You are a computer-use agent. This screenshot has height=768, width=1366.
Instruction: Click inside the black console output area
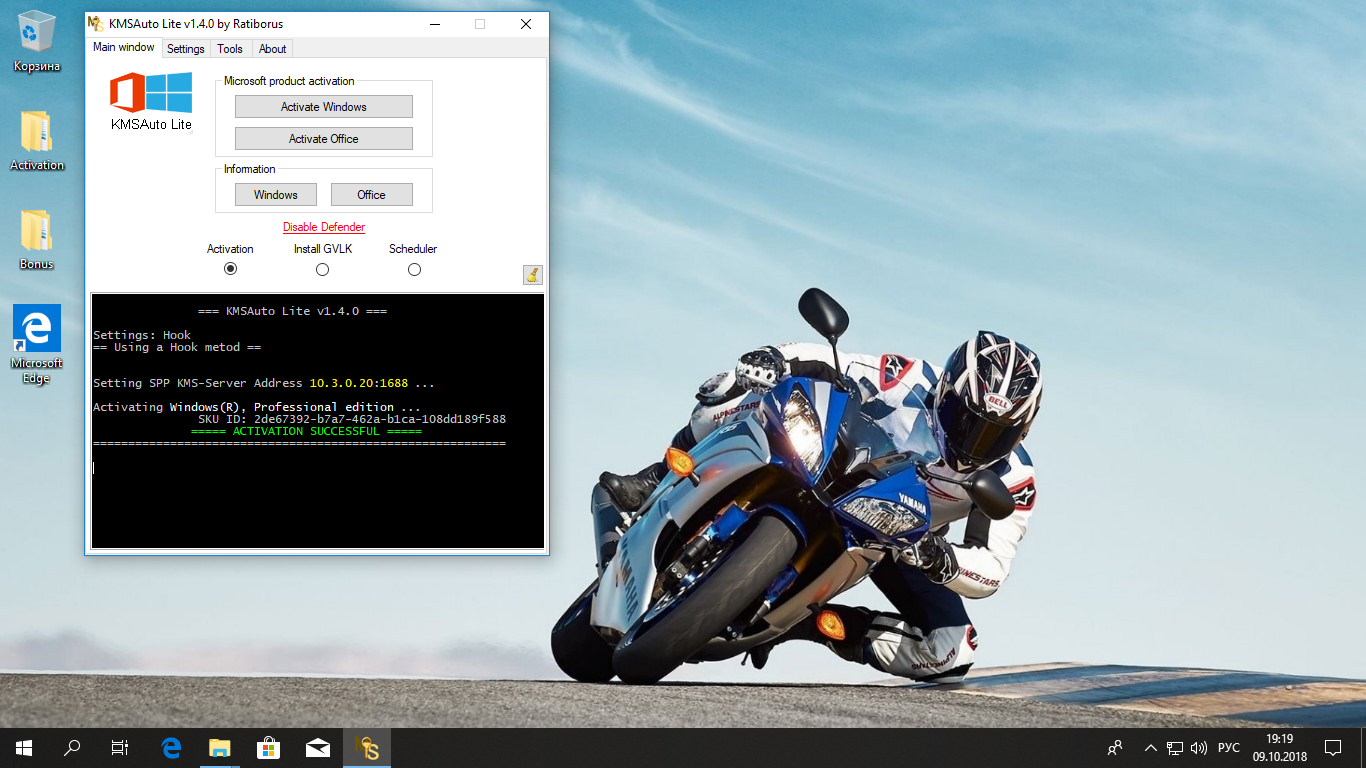(317, 500)
